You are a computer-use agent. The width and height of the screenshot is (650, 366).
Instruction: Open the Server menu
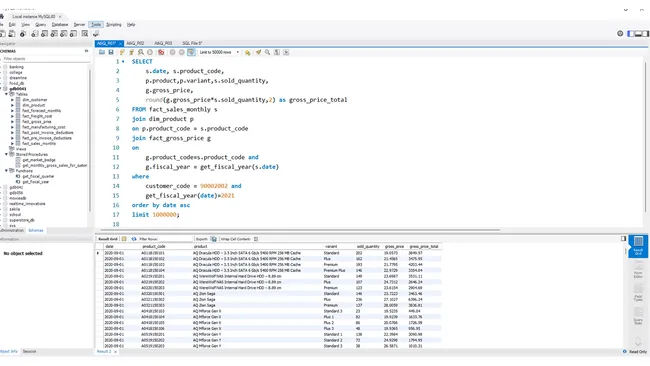(x=79, y=24)
